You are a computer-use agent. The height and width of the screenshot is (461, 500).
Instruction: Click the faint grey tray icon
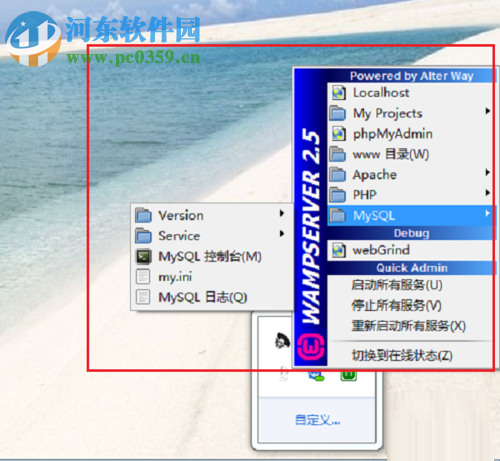pos(284,374)
